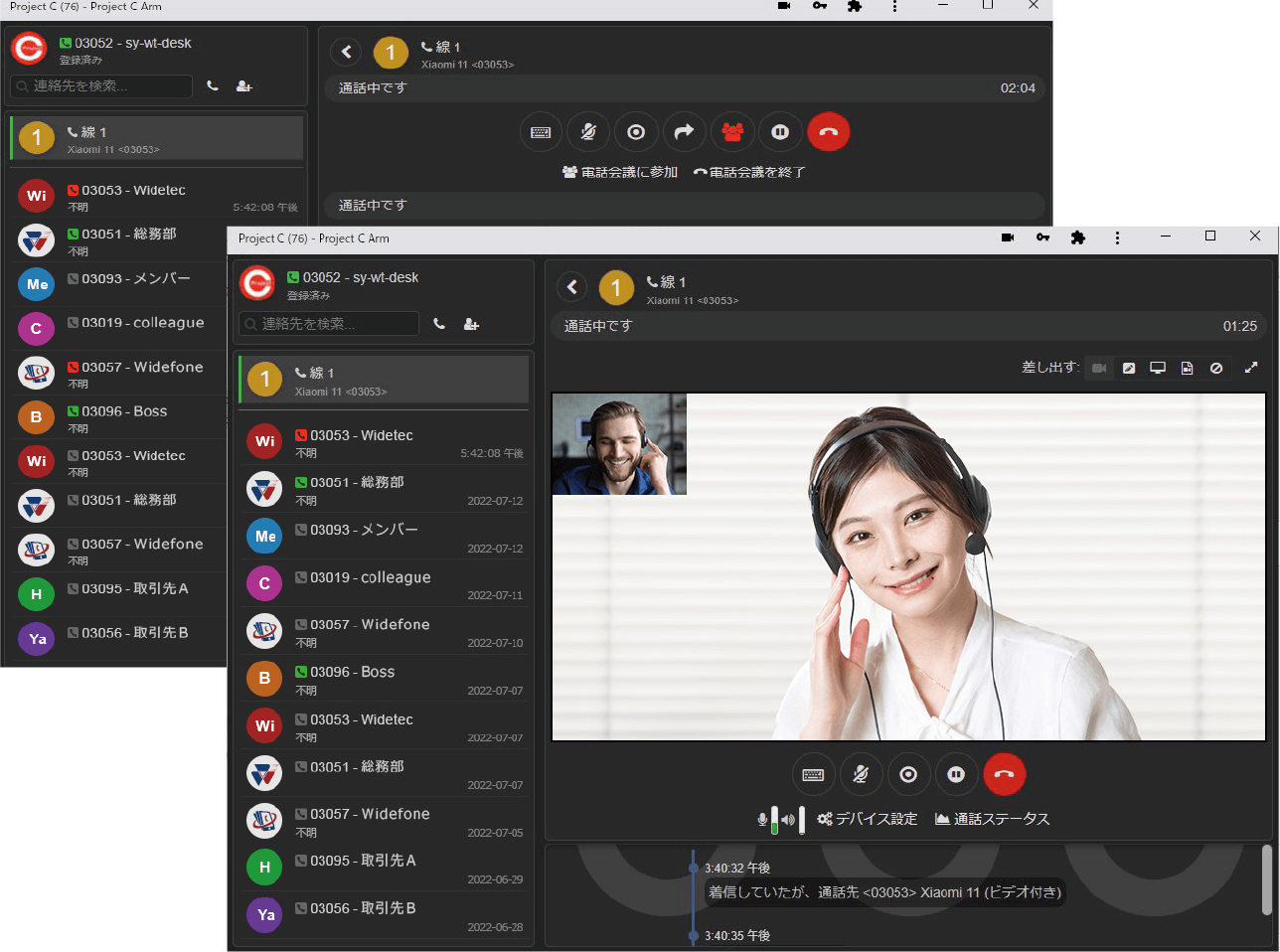This screenshot has width=1280, height=952.
Task: Select the 3:40:32 午後 timeline marker
Action: tap(694, 868)
